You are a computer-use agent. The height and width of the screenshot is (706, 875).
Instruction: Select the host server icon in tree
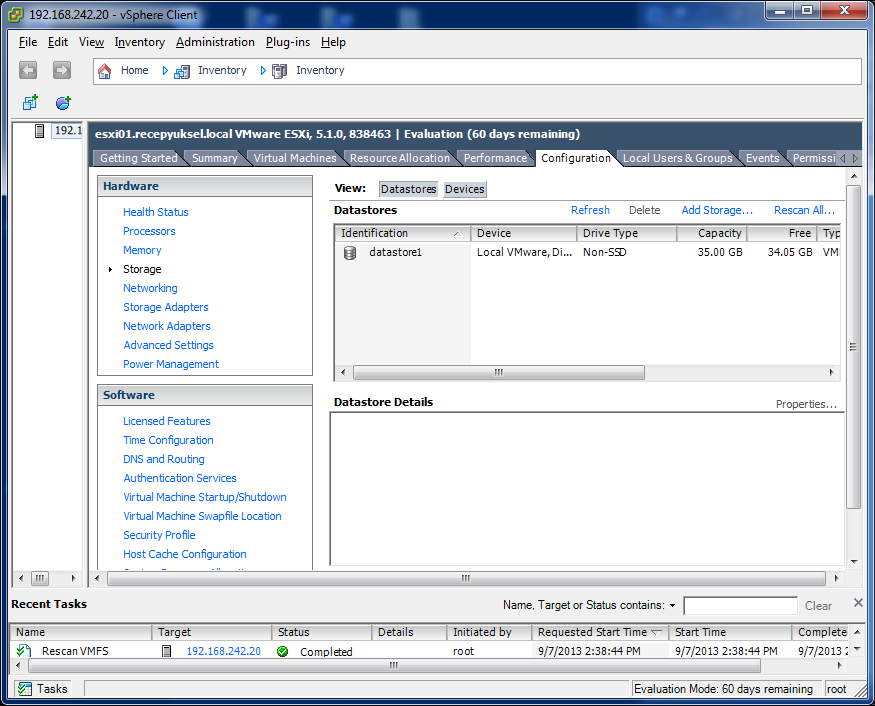click(40, 131)
